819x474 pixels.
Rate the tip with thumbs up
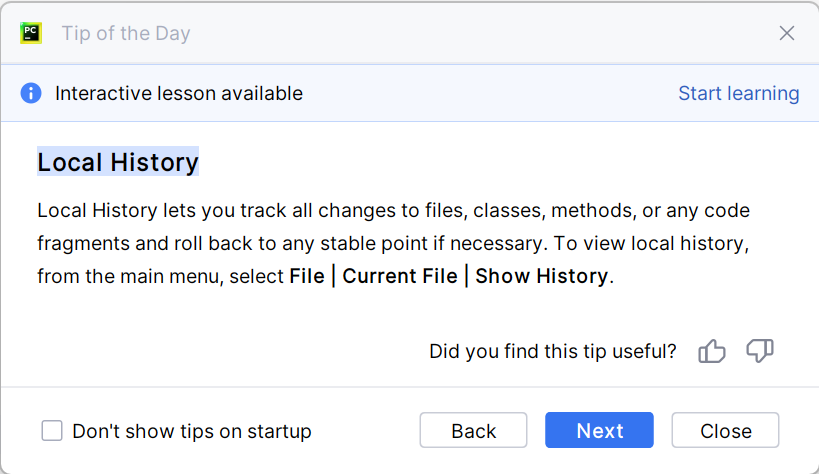712,351
